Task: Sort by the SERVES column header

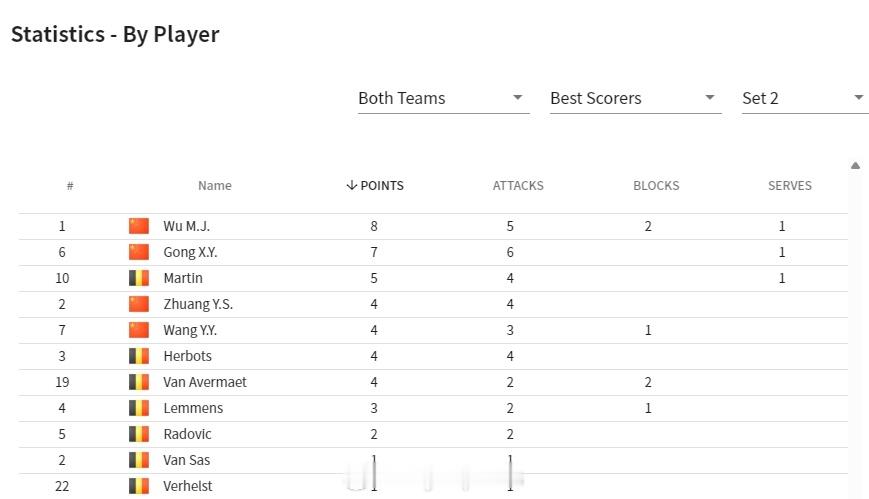Action: 790,186
